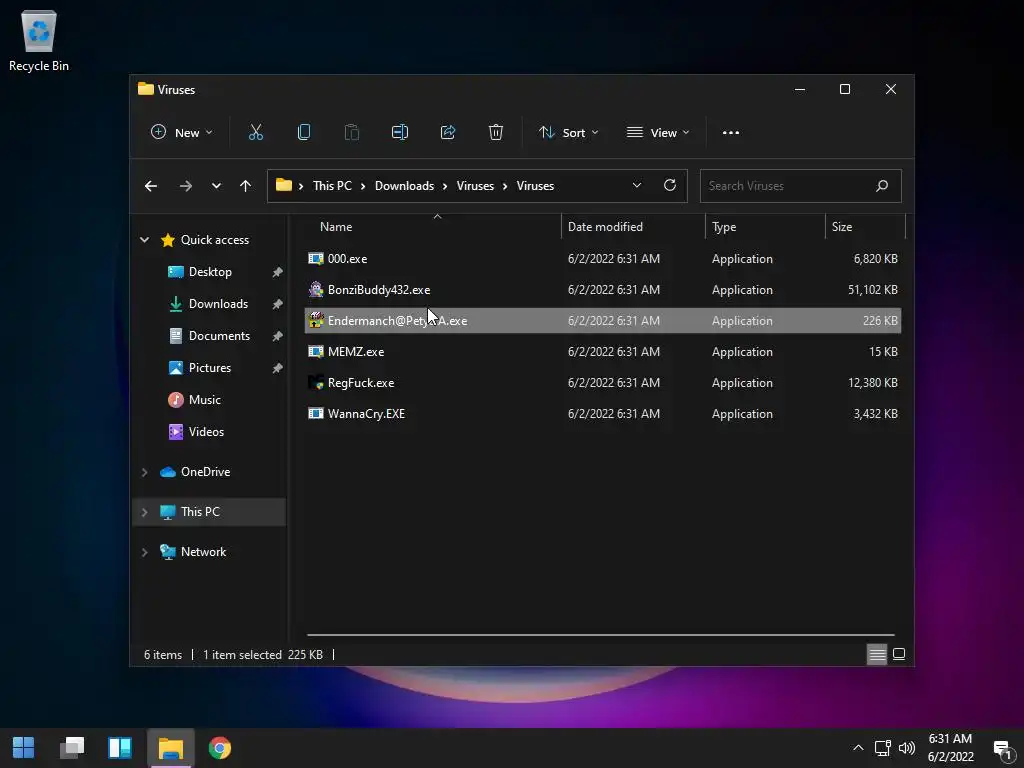This screenshot has height=768, width=1024.
Task: Click the Share icon in toolbar
Action: tap(448, 133)
